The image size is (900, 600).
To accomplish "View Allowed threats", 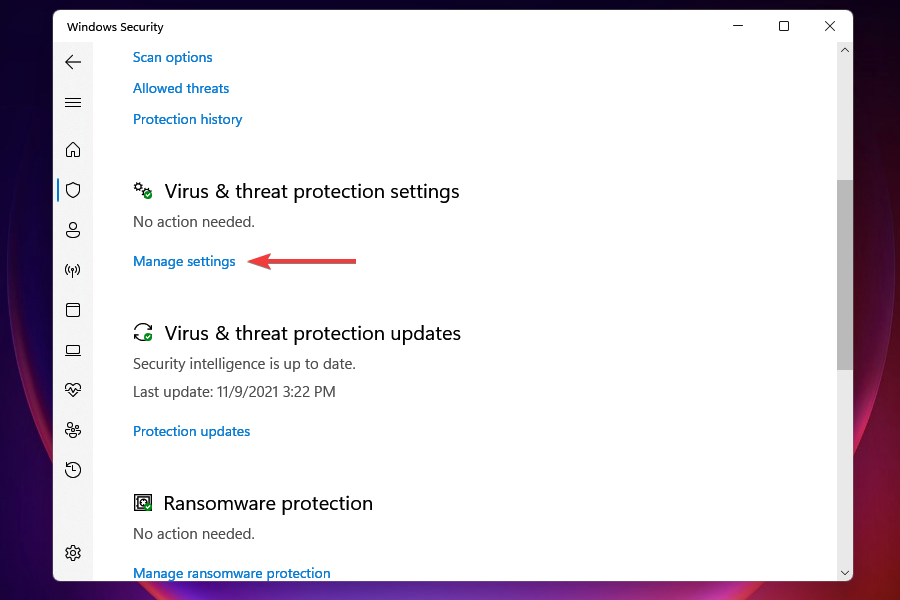I will click(181, 88).
